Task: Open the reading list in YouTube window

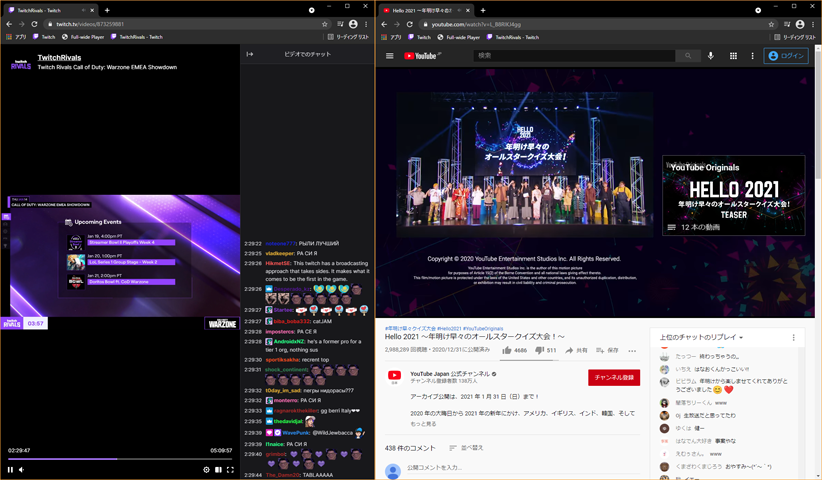Action: coord(795,37)
